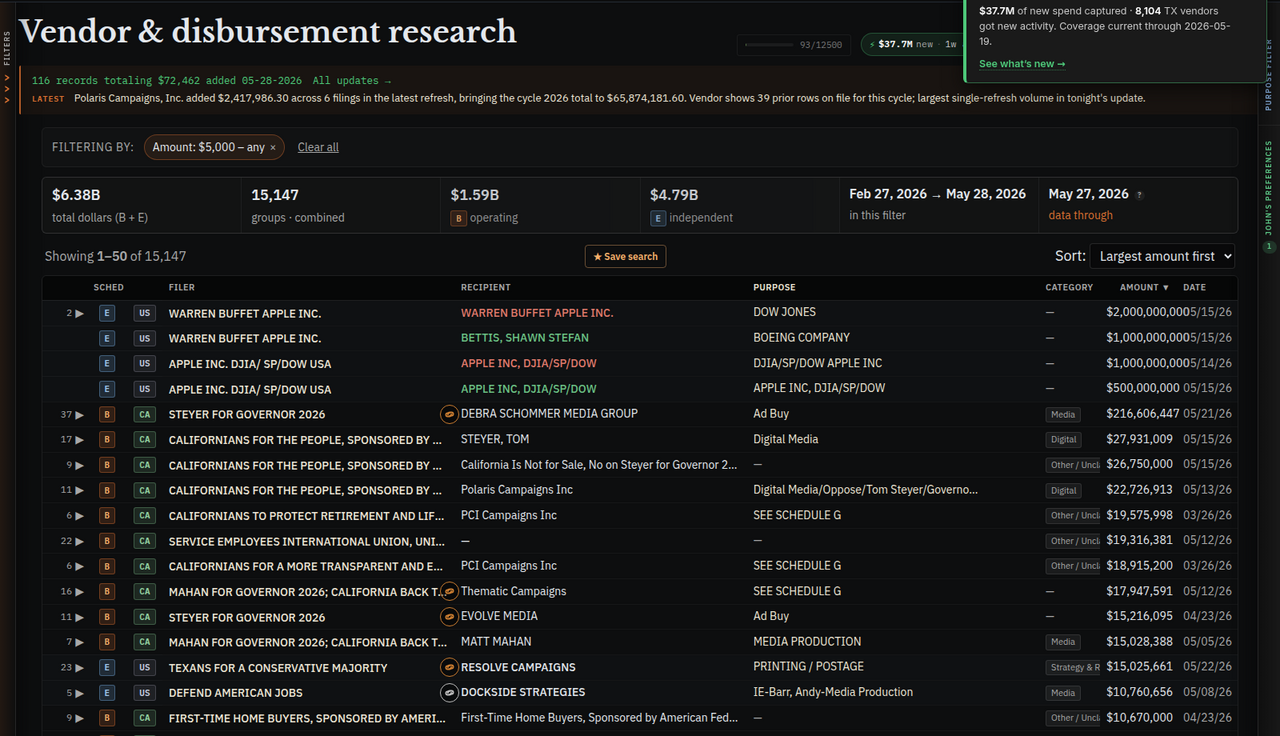Select the APPLE INC. DJIA/ SP/DOW USA filer dated 05/14/26
Viewport: 1280px width, 736px height.
(250, 364)
